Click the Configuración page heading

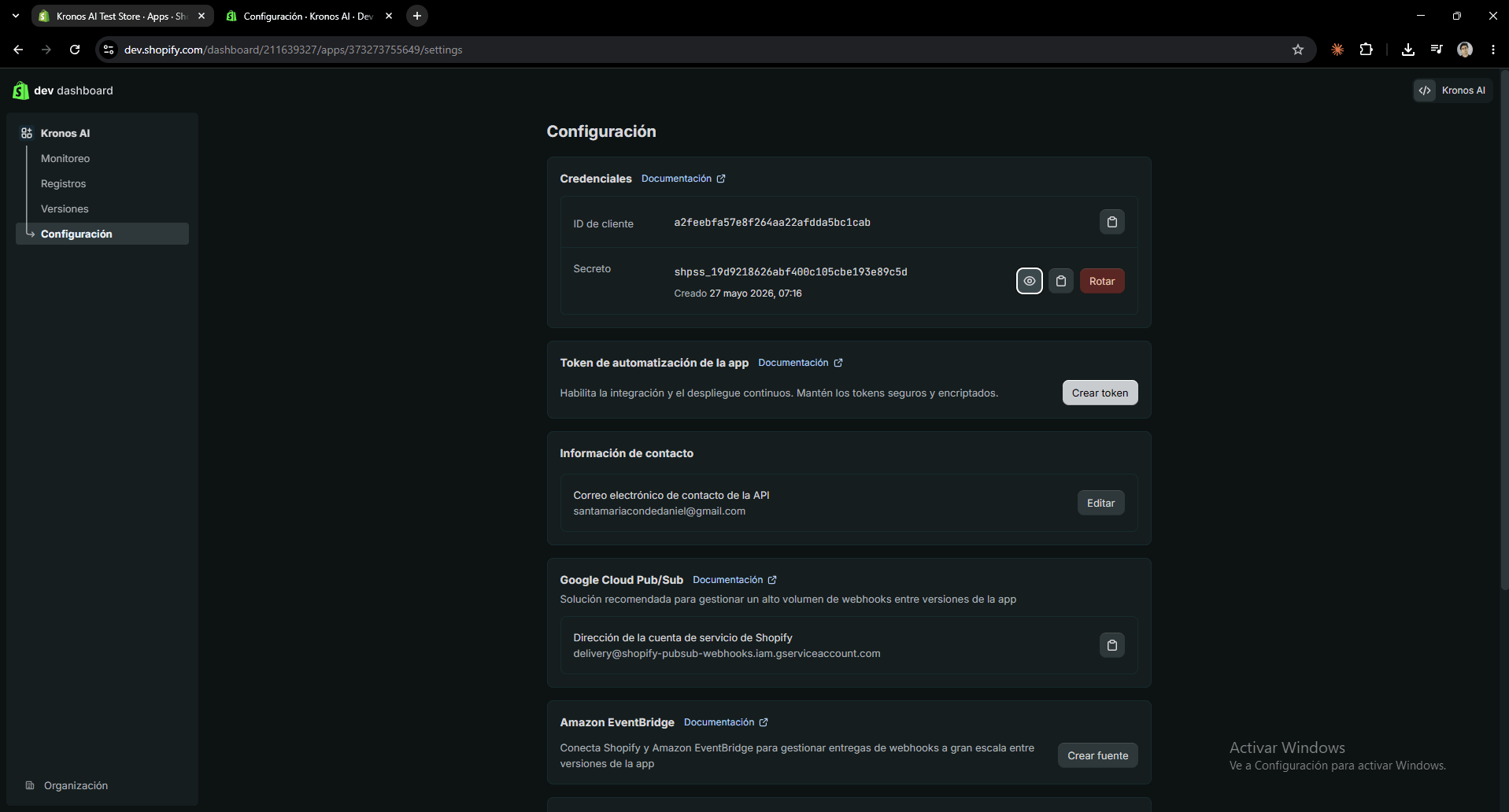click(601, 131)
